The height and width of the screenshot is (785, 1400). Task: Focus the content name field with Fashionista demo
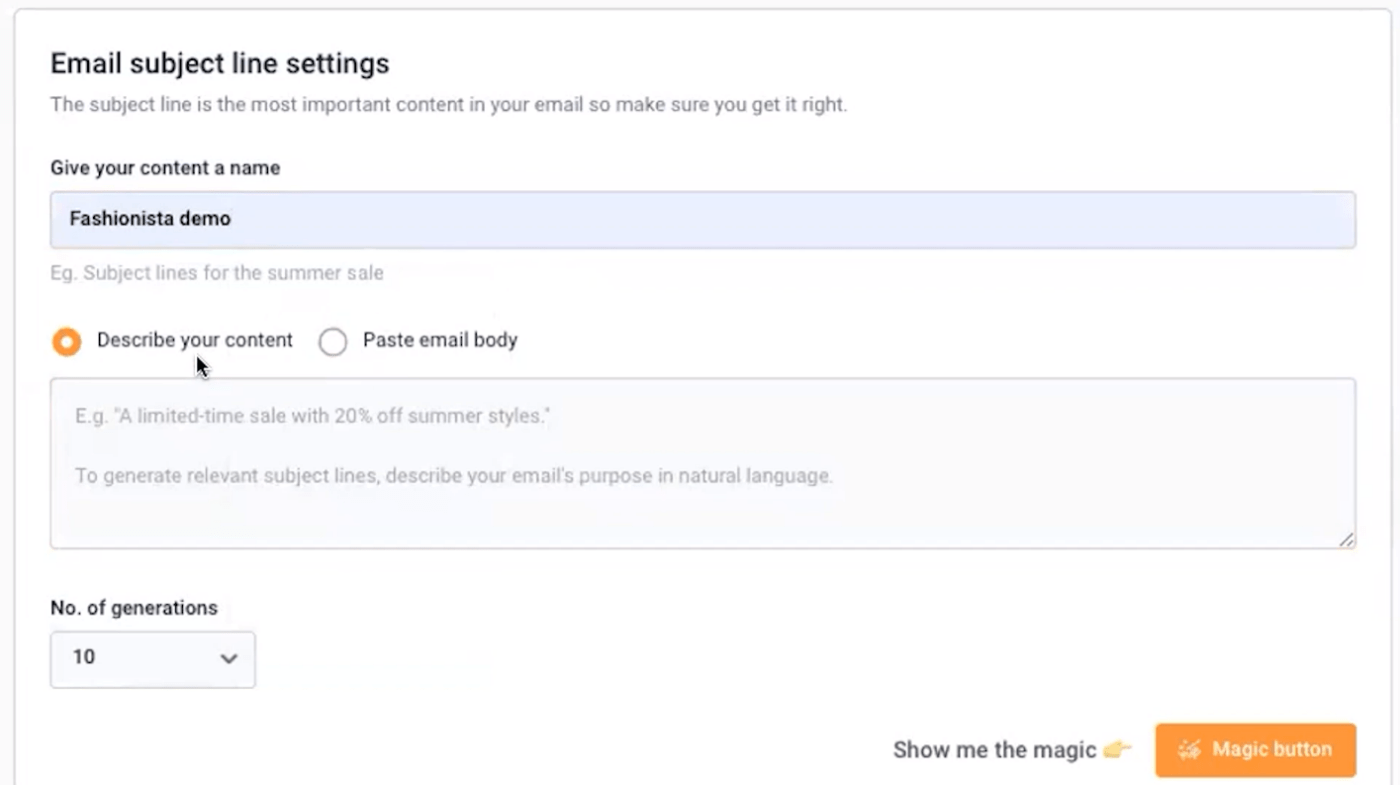point(703,220)
